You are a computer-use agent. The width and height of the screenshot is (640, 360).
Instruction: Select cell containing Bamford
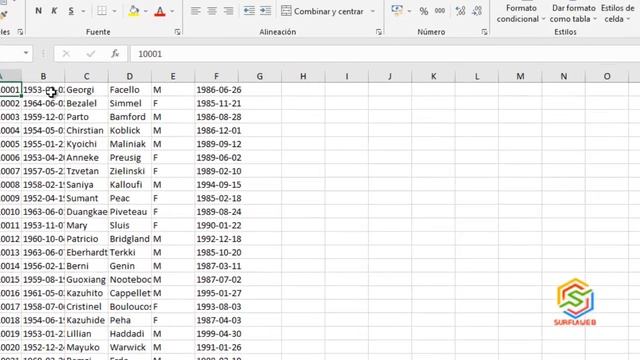(130, 117)
